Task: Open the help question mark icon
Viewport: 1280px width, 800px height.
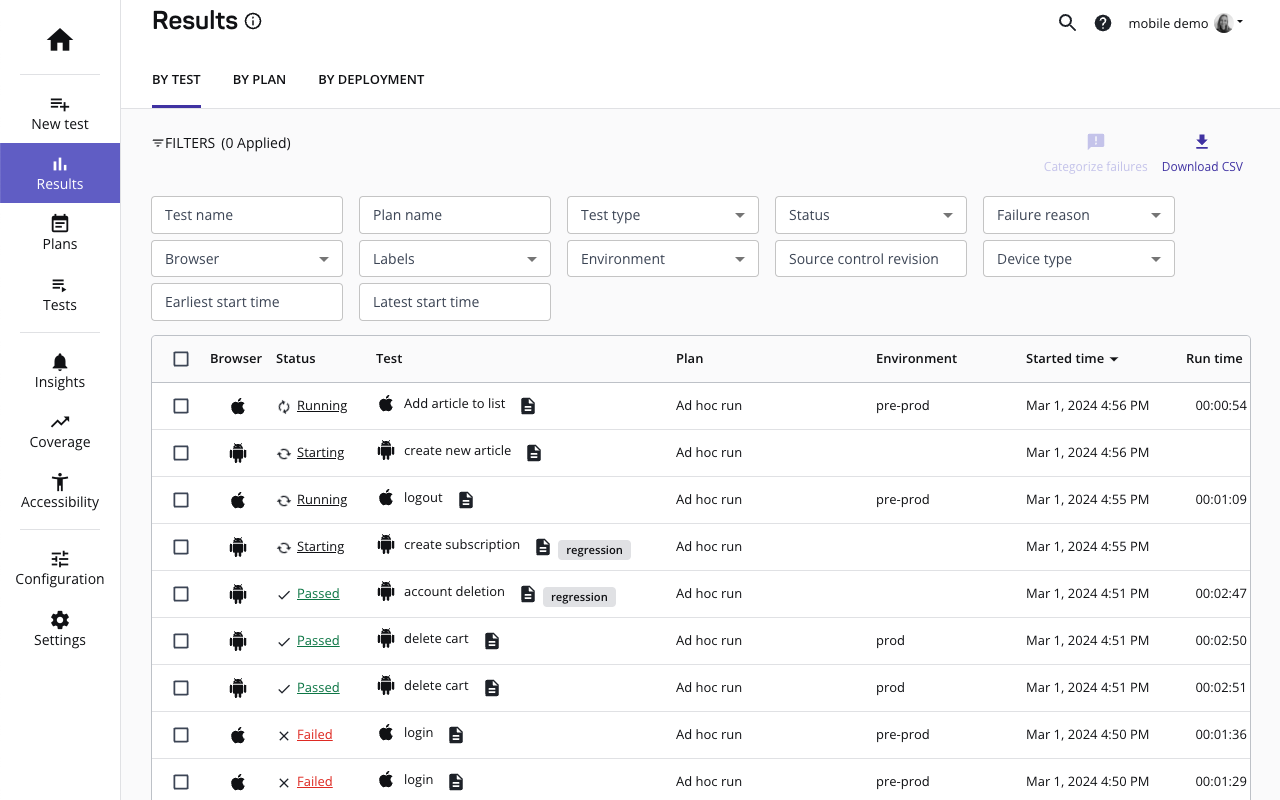Action: [x=1103, y=23]
